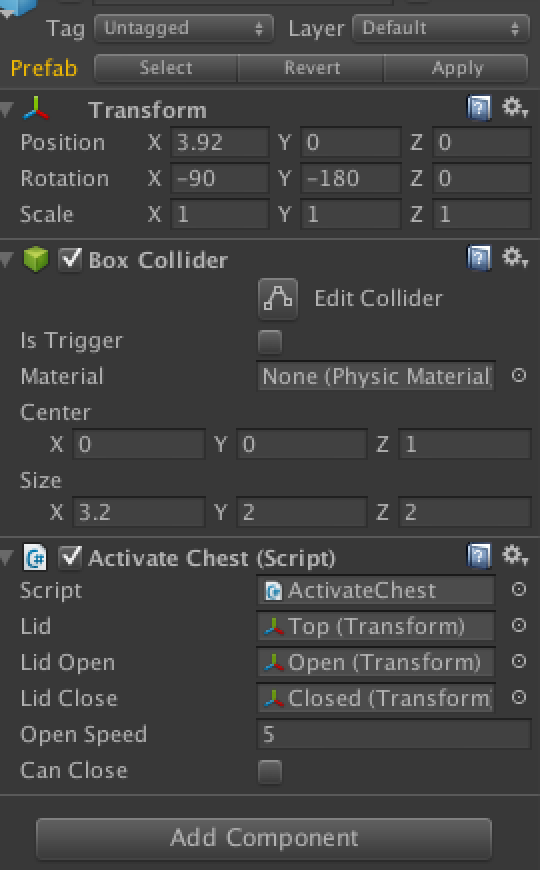Image resolution: width=540 pixels, height=870 pixels.
Task: Open Box Collider gear settings menu
Action: (x=514, y=257)
